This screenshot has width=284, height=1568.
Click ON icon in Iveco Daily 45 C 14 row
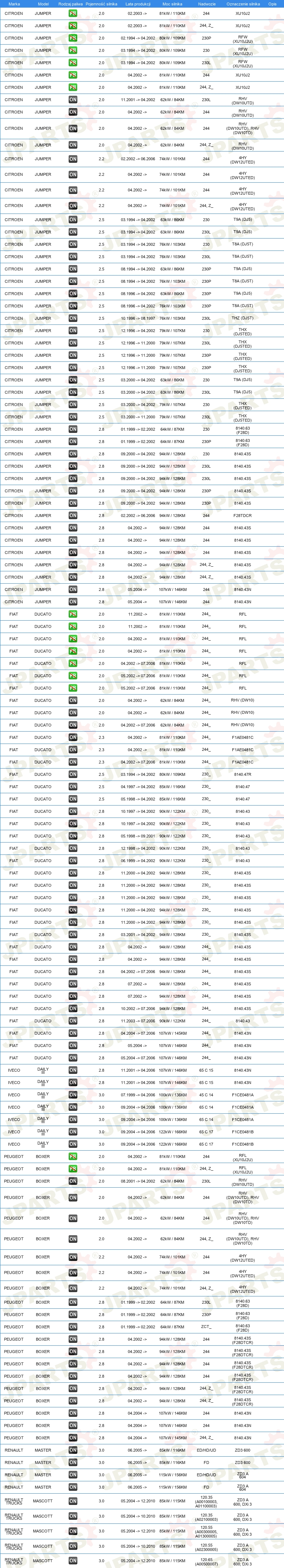[73, 1095]
